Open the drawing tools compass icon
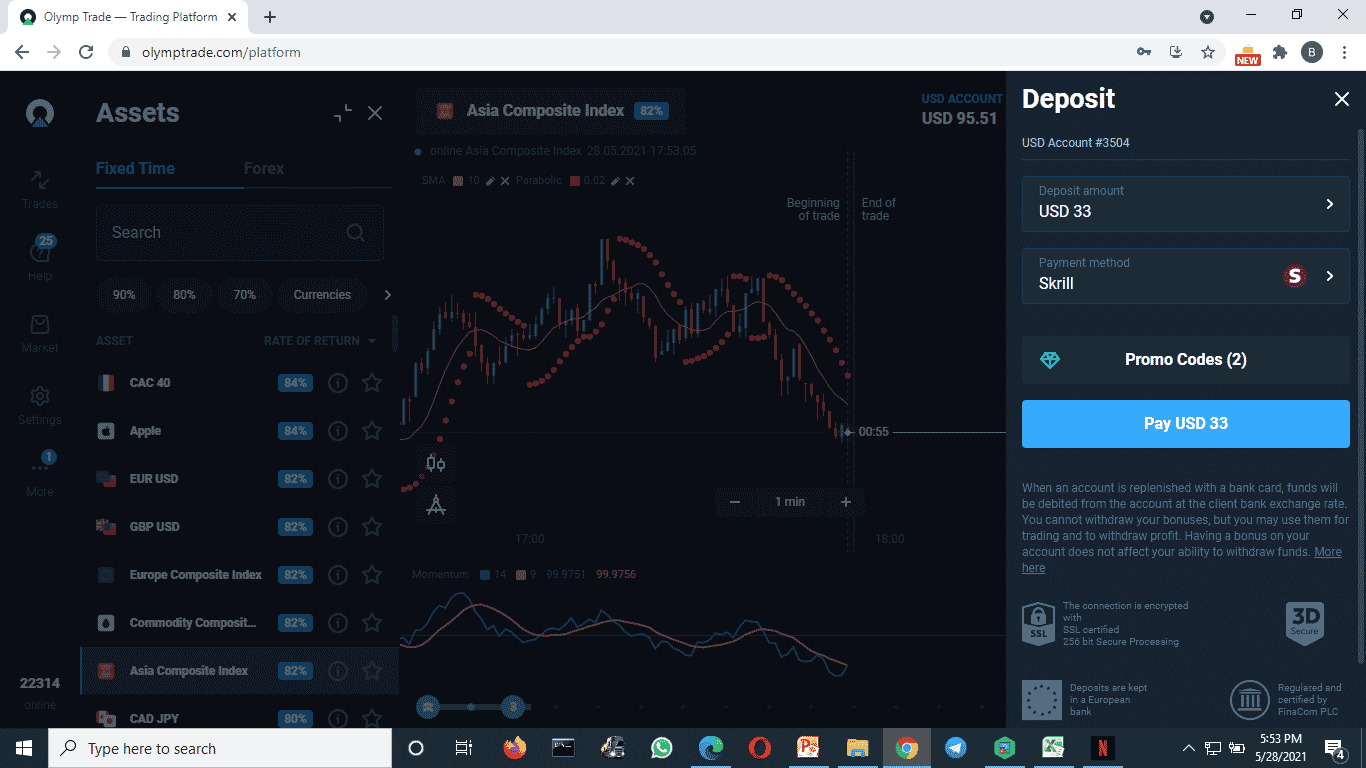 (435, 505)
